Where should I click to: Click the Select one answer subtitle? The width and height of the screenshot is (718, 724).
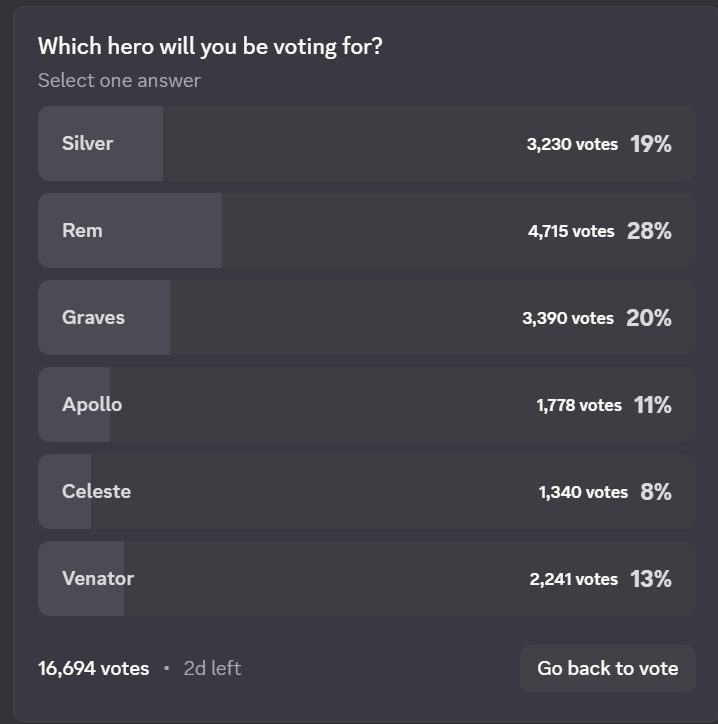(119, 80)
